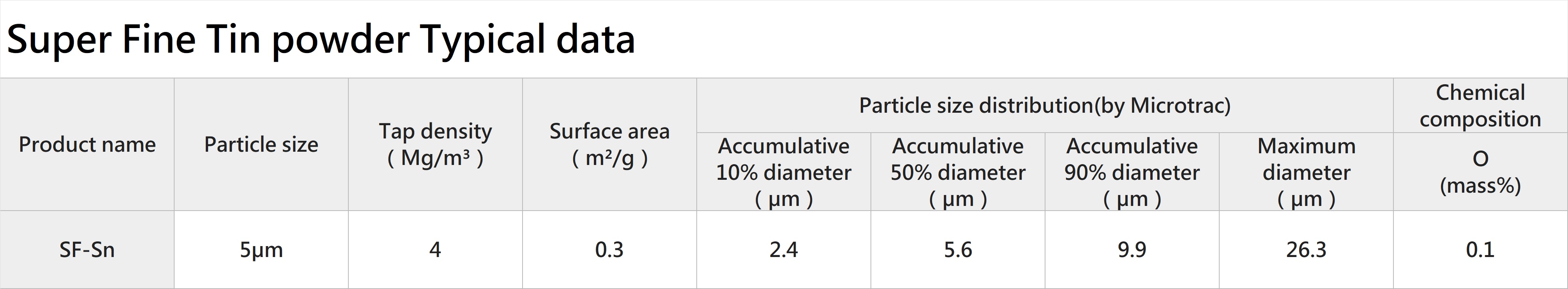Click the Super Fine Tin powder title
This screenshot has width=1568, height=289.
[321, 40]
